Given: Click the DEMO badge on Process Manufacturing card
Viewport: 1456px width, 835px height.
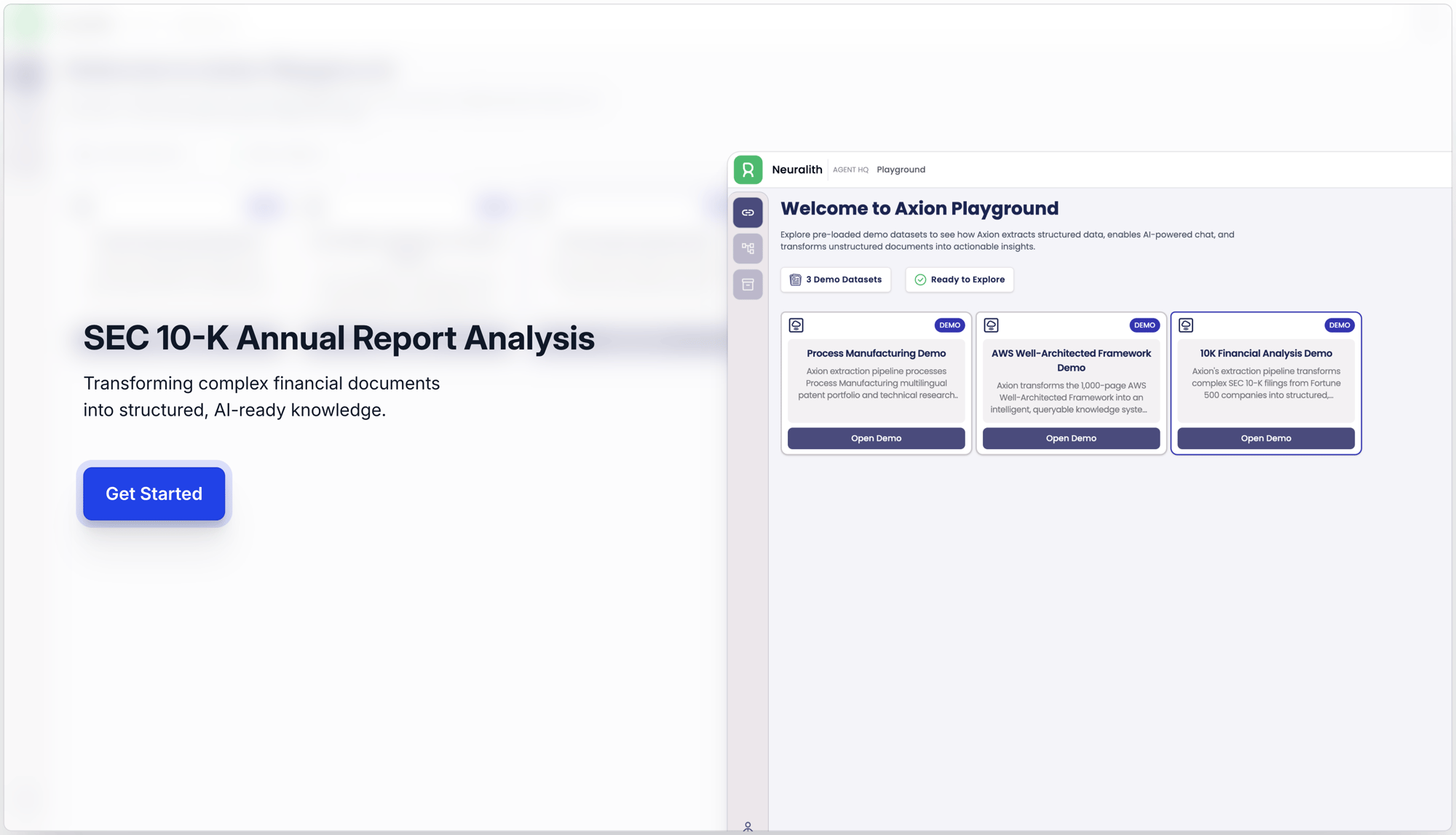Looking at the screenshot, I should click(x=949, y=325).
